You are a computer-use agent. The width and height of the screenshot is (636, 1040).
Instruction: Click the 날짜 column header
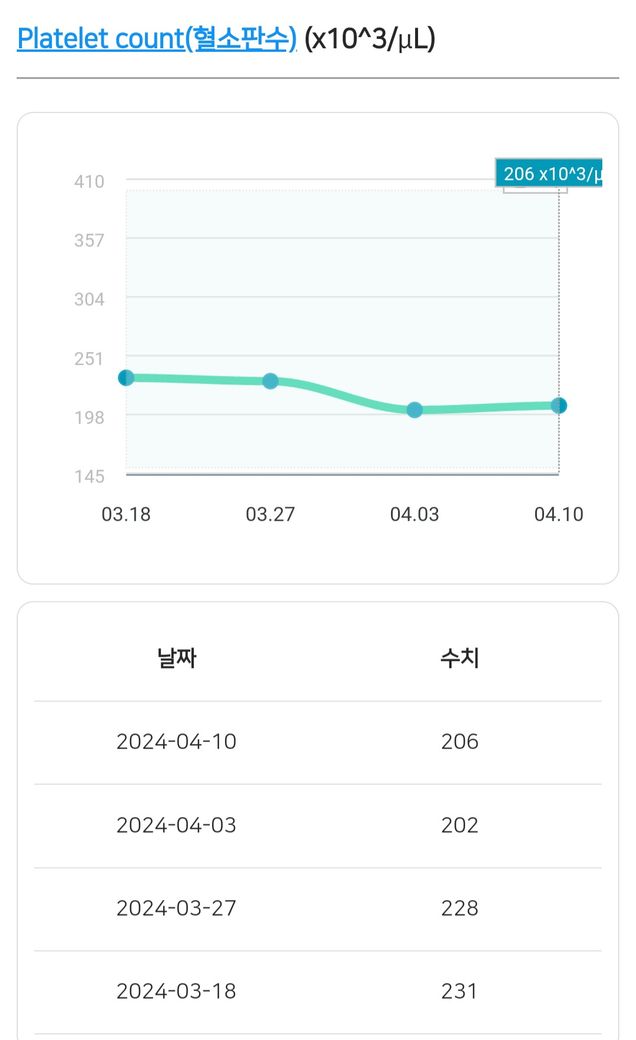pyautogui.click(x=176, y=659)
